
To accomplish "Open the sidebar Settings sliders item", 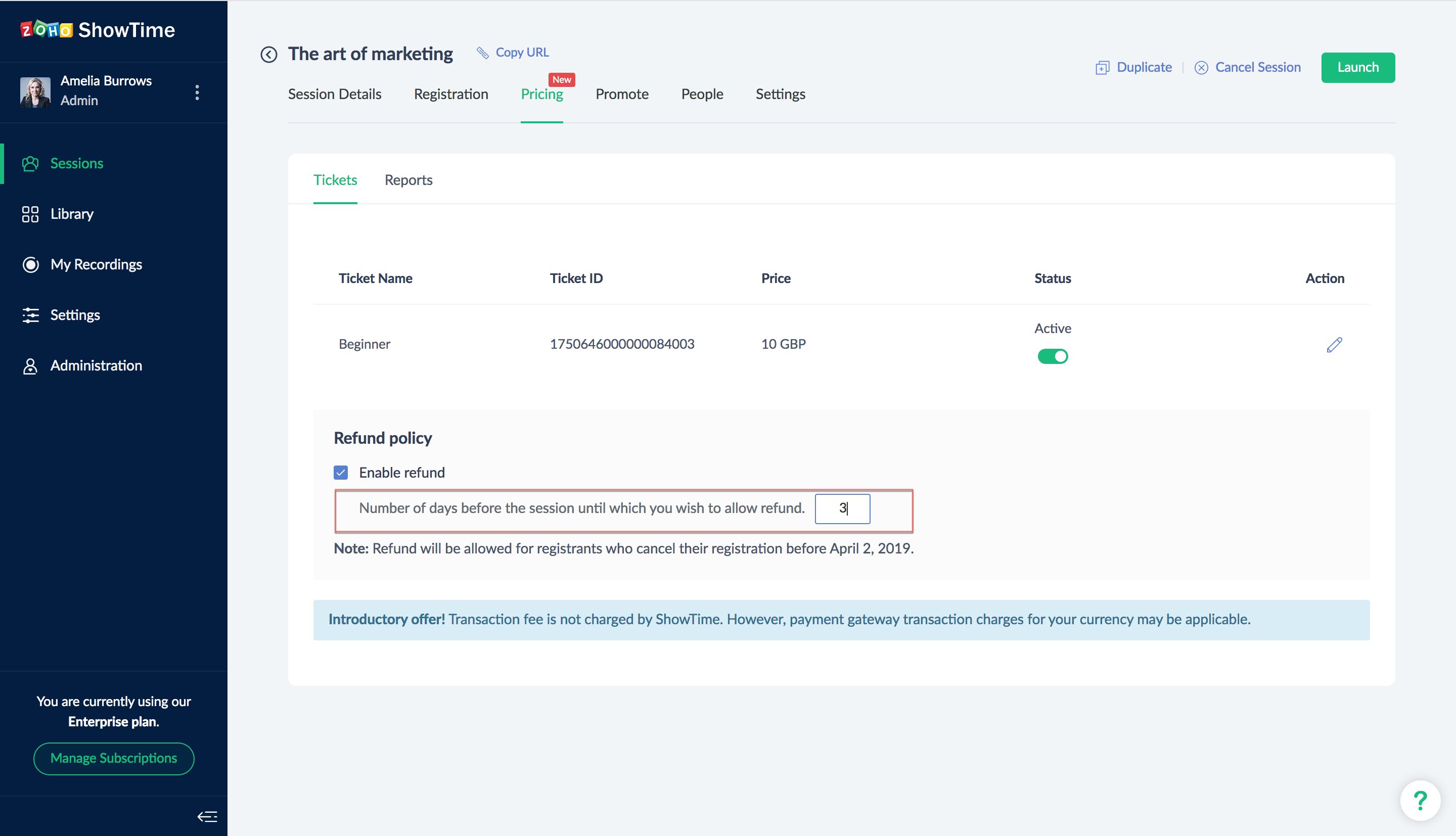I will (75, 315).
